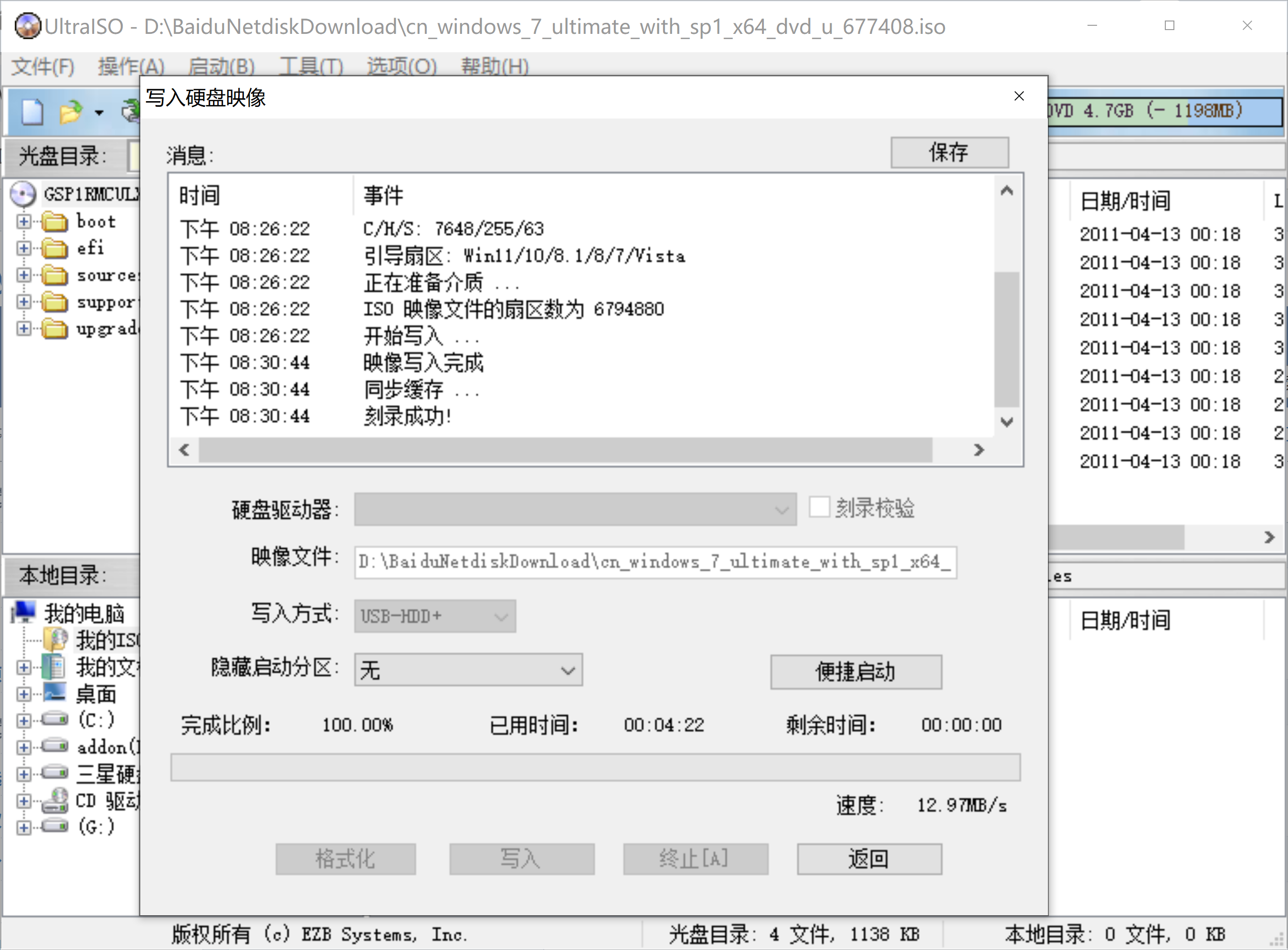
Task: Click the 时间 column header
Action: tap(262, 196)
